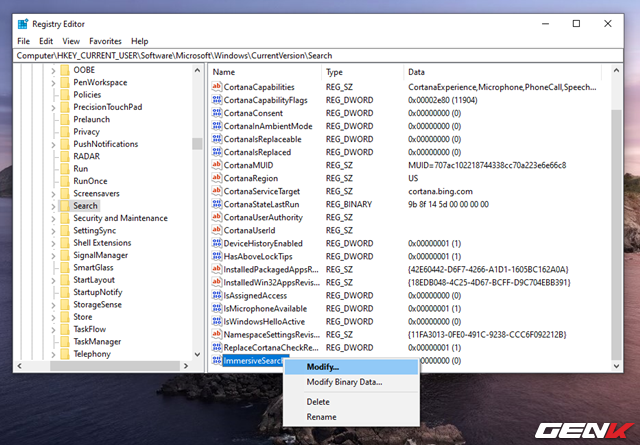Click the ReplaceCortanaCheckRe... DWORD icon

216,347
